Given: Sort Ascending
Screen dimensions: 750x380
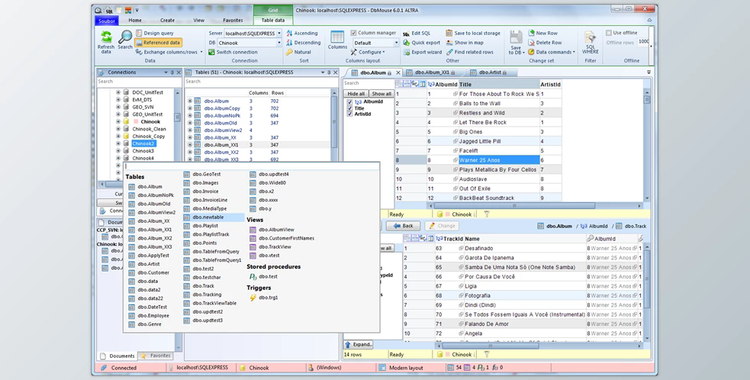Looking at the screenshot, I should (x=302, y=33).
